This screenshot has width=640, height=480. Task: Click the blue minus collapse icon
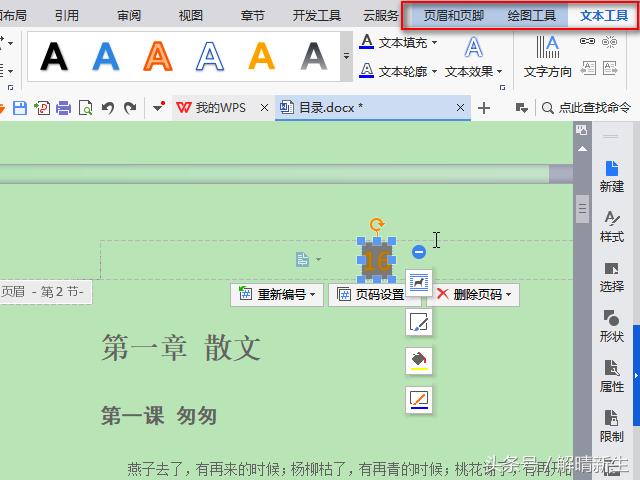pos(418,252)
